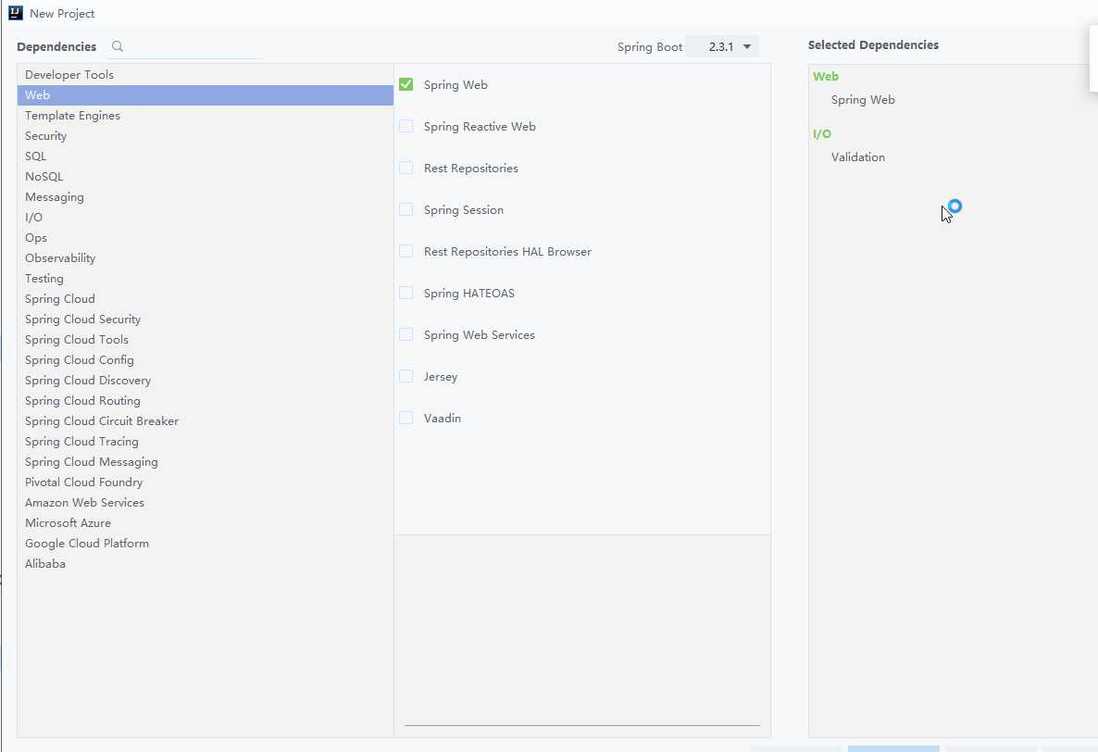Select Messaging category
Viewport: 1098px width, 752px height.
coord(205,197)
